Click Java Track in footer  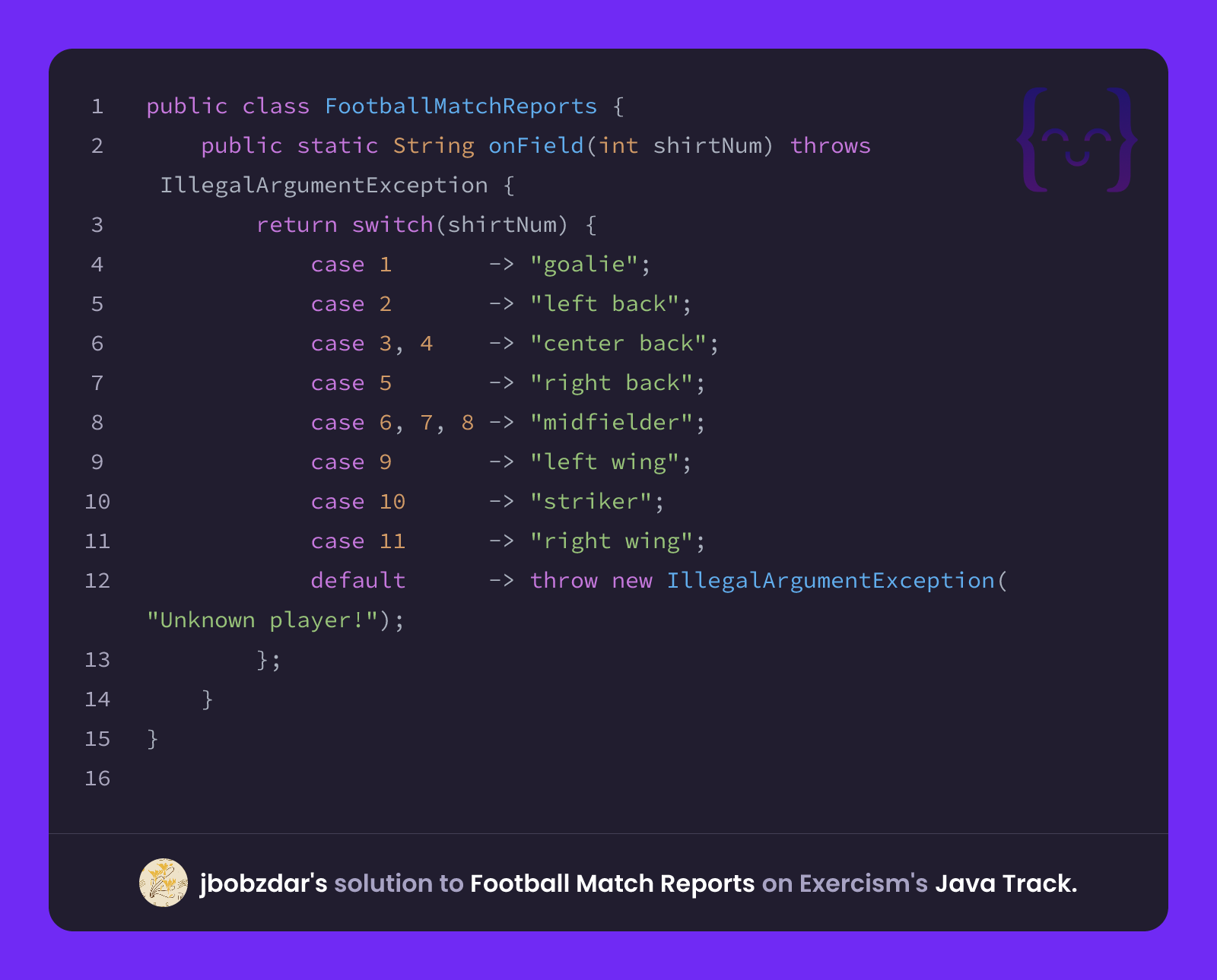click(x=1006, y=883)
